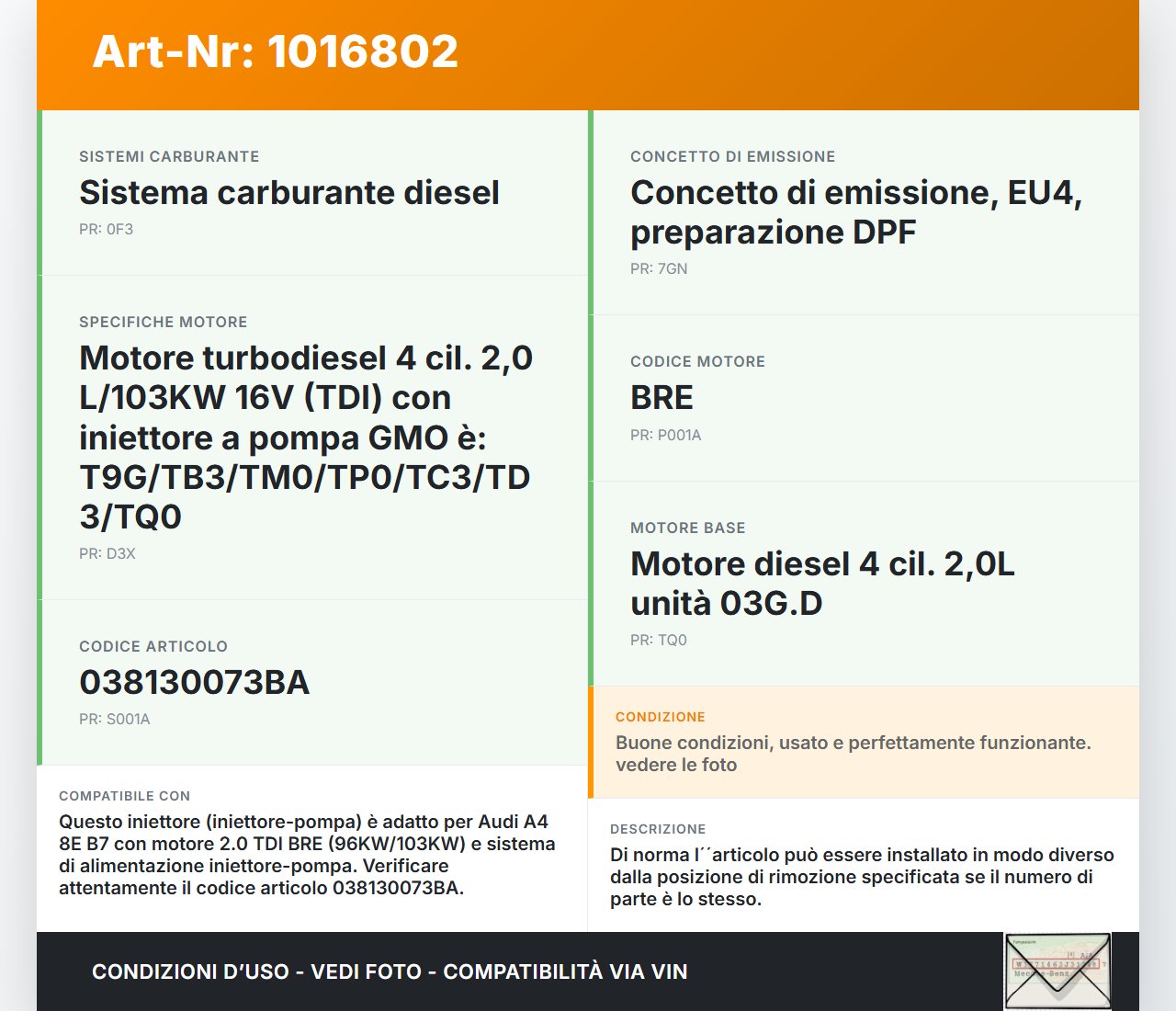
Task: Click the CODICE MOTORE label
Action: tap(696, 362)
